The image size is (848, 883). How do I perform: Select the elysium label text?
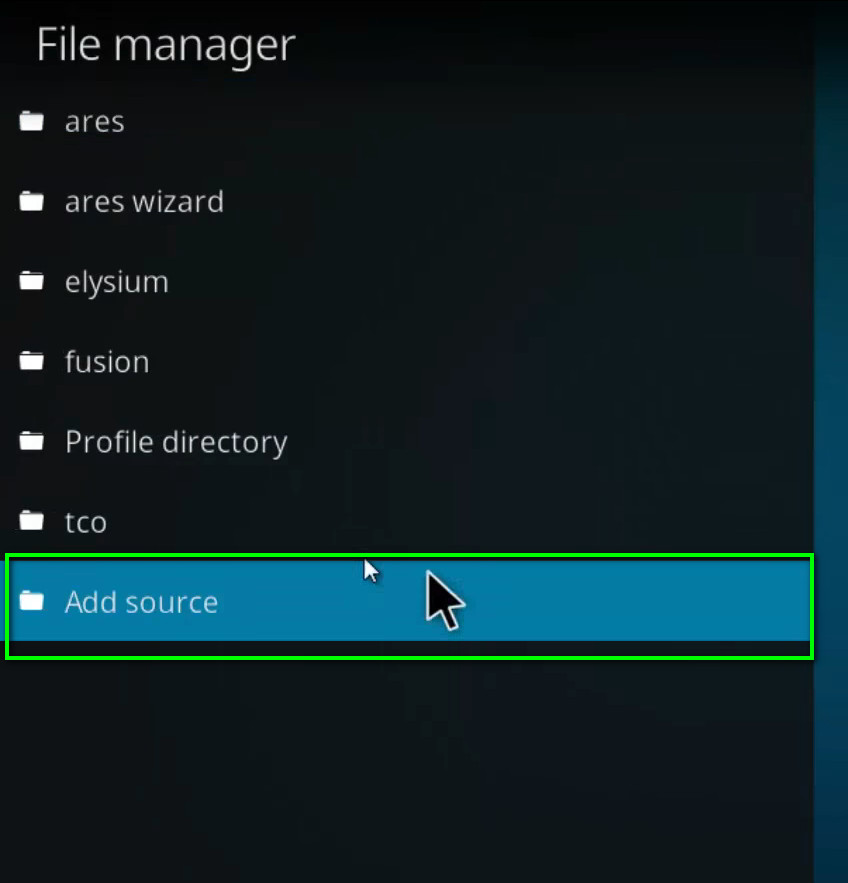pos(116,281)
